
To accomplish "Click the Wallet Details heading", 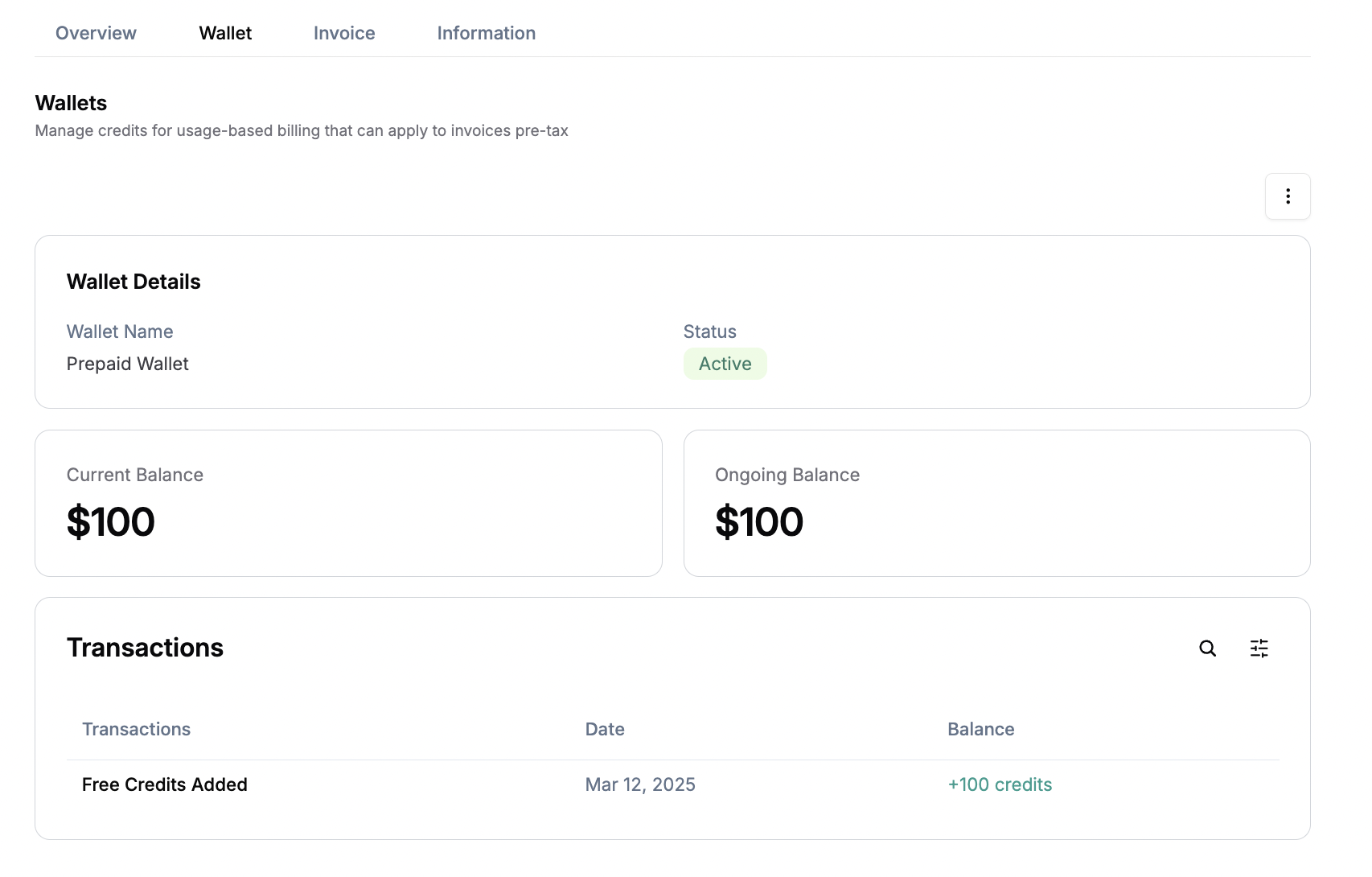I will tap(134, 282).
